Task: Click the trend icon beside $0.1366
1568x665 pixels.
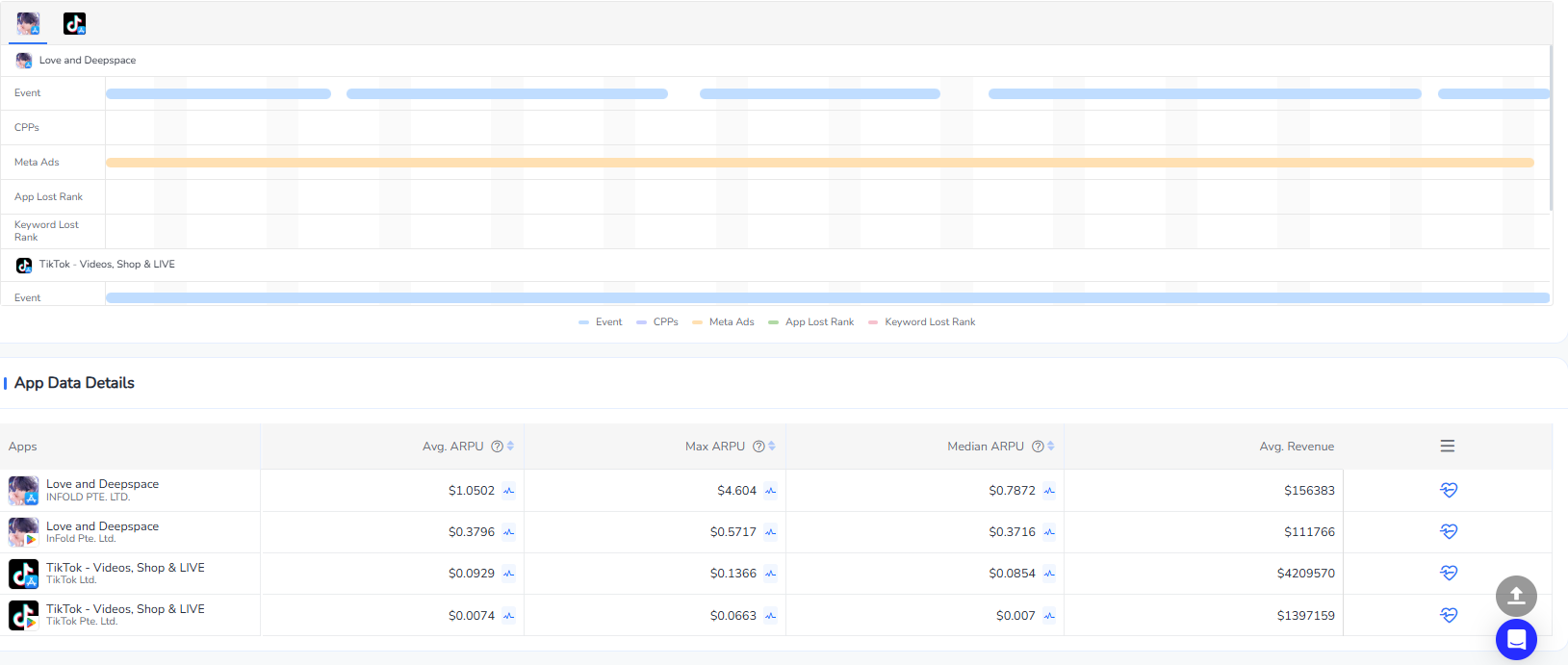Action: 770,574
